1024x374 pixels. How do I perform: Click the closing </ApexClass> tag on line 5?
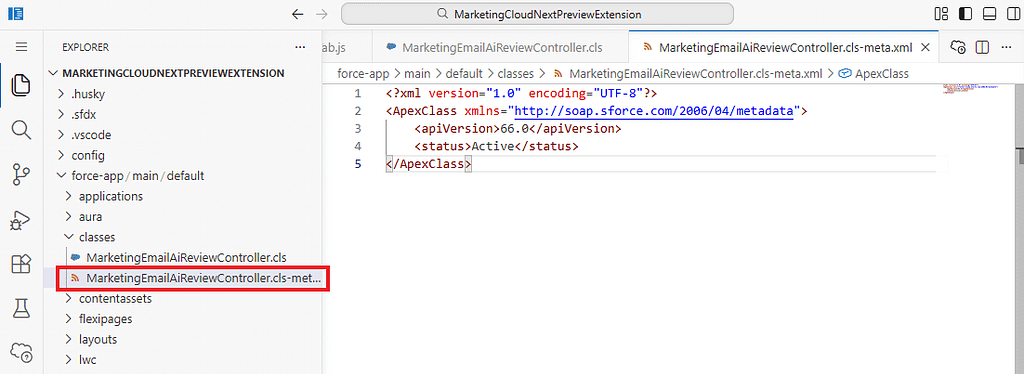click(x=428, y=164)
